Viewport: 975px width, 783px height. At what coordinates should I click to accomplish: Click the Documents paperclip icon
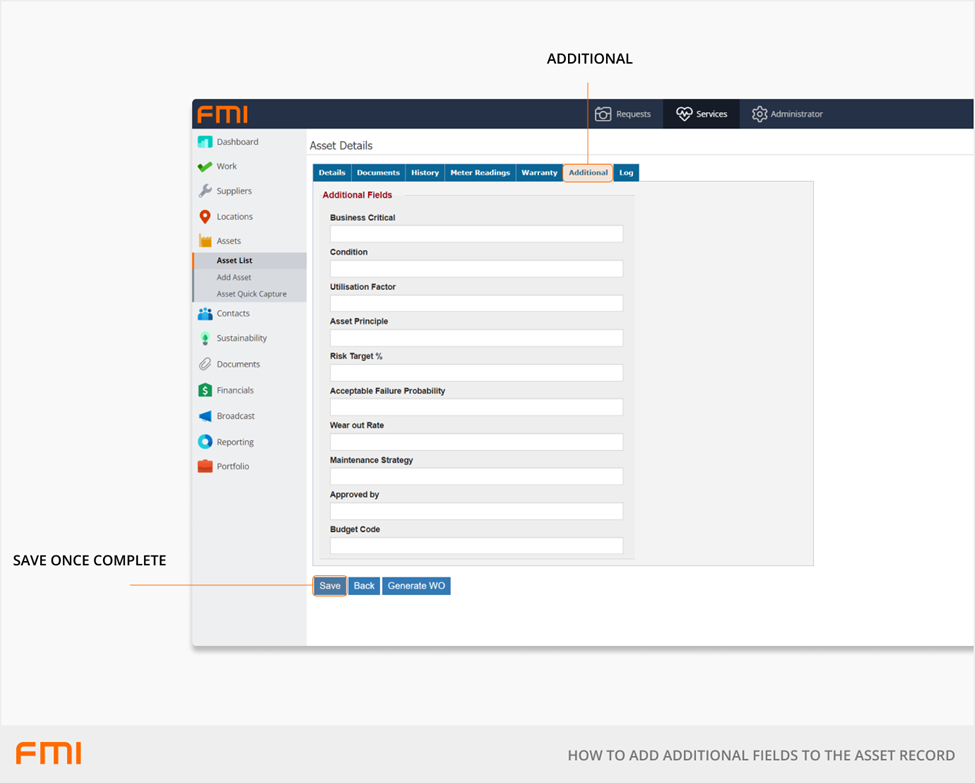(205, 365)
